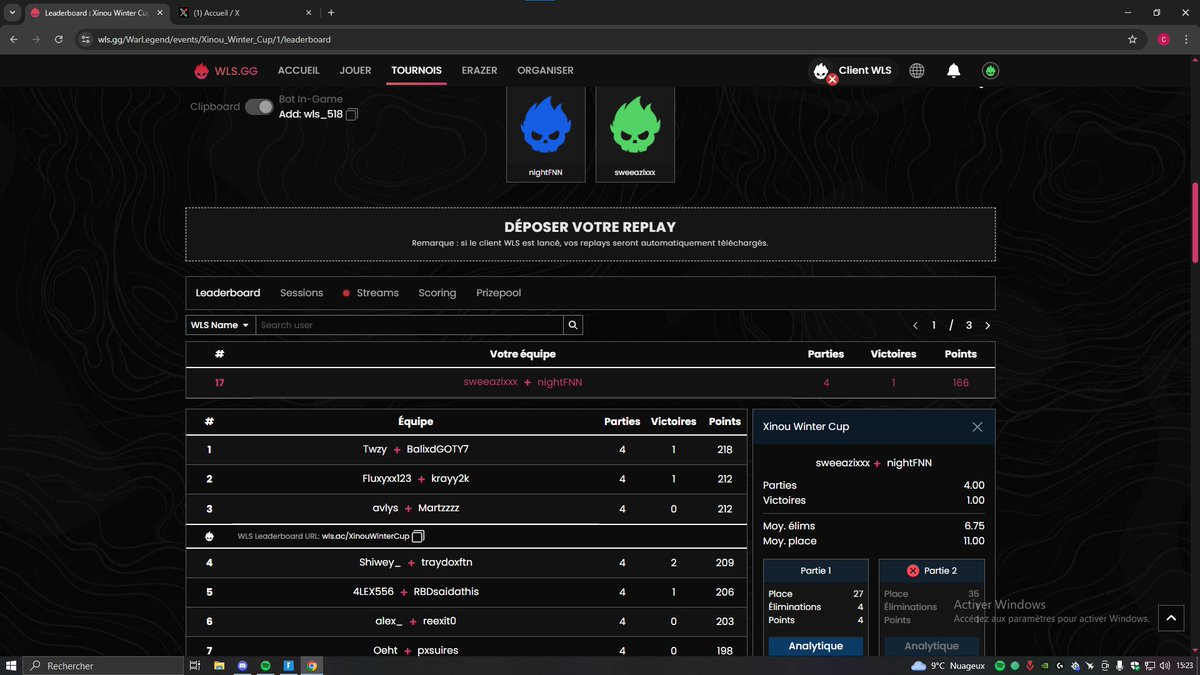The width and height of the screenshot is (1200, 675).
Task: Switch to the Scoring tab
Action: [x=437, y=293]
